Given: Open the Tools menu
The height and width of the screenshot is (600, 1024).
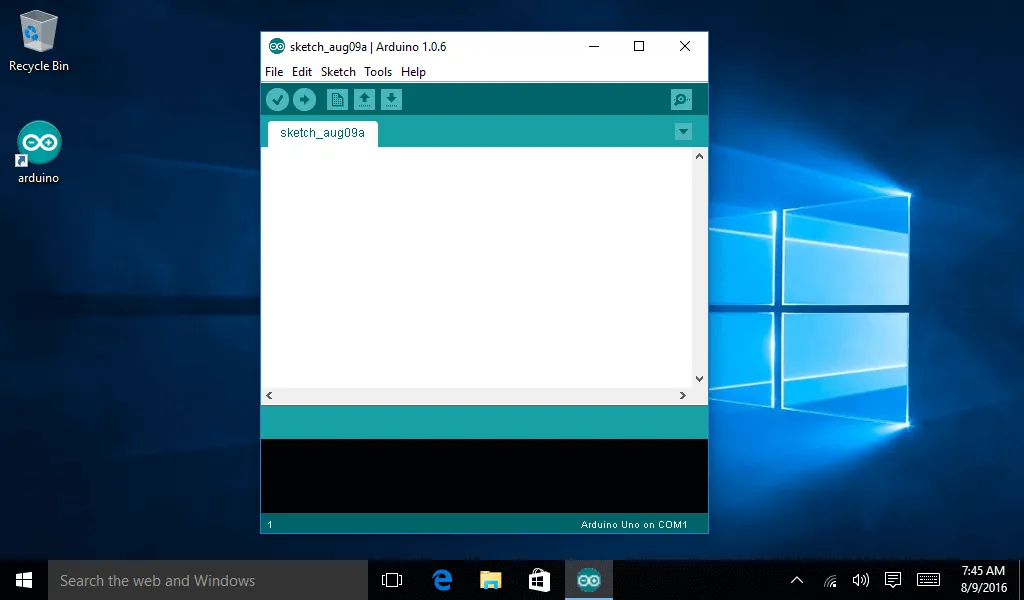Looking at the screenshot, I should (x=378, y=72).
